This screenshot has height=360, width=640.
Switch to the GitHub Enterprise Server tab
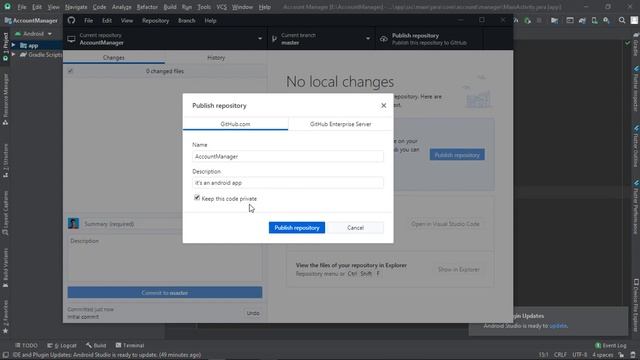340,124
